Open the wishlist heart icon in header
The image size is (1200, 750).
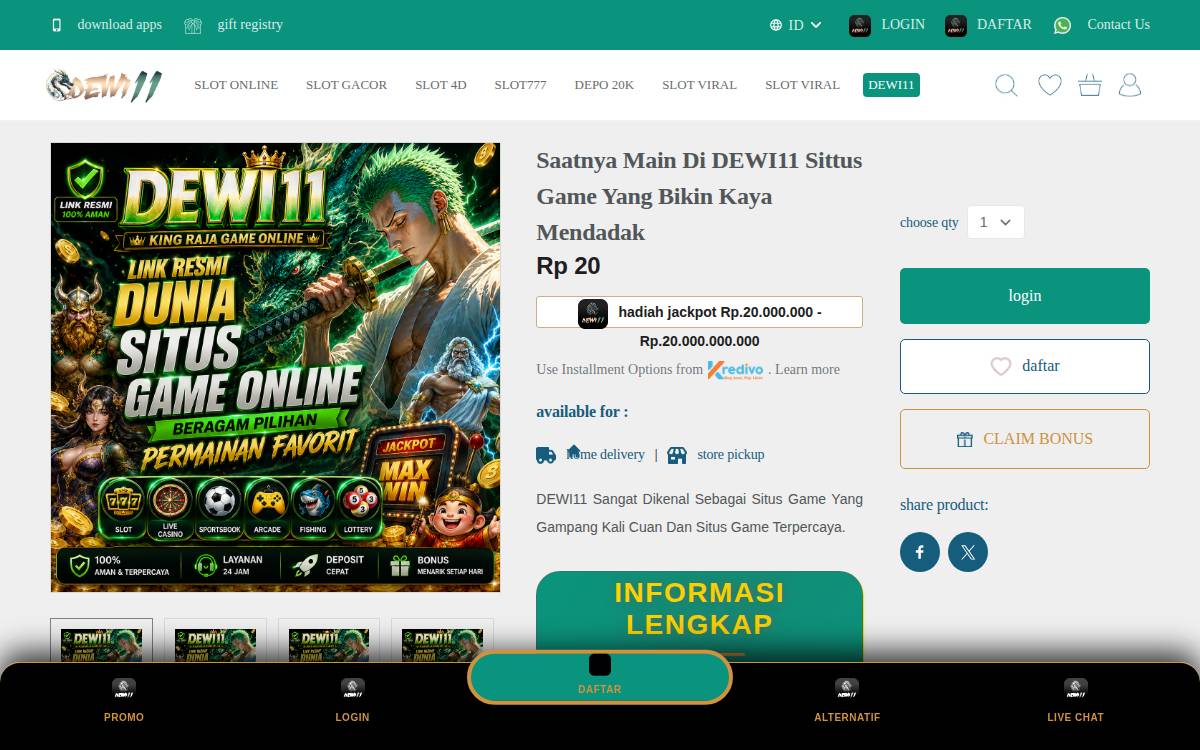point(1049,86)
